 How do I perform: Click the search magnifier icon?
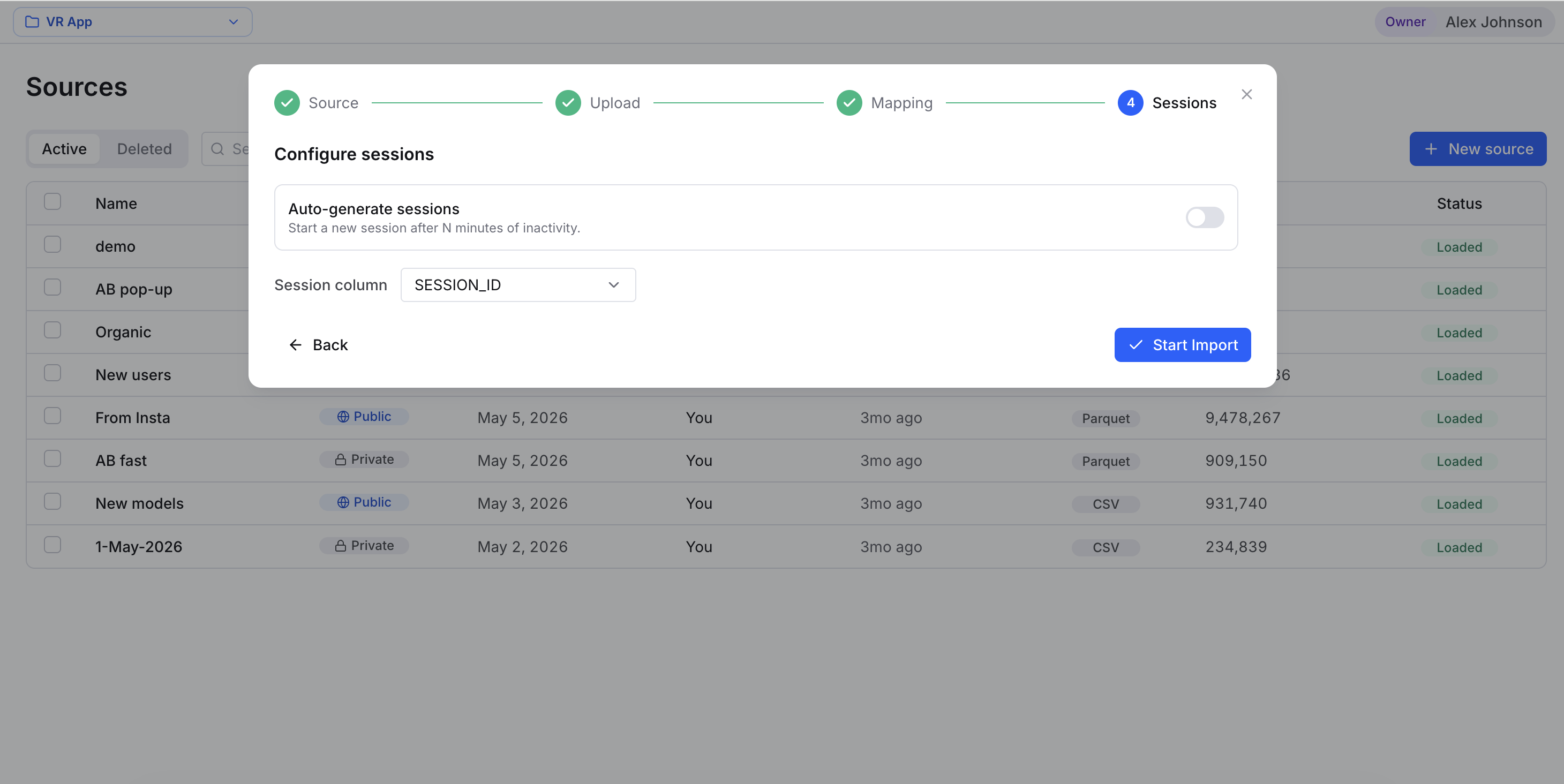[217, 149]
